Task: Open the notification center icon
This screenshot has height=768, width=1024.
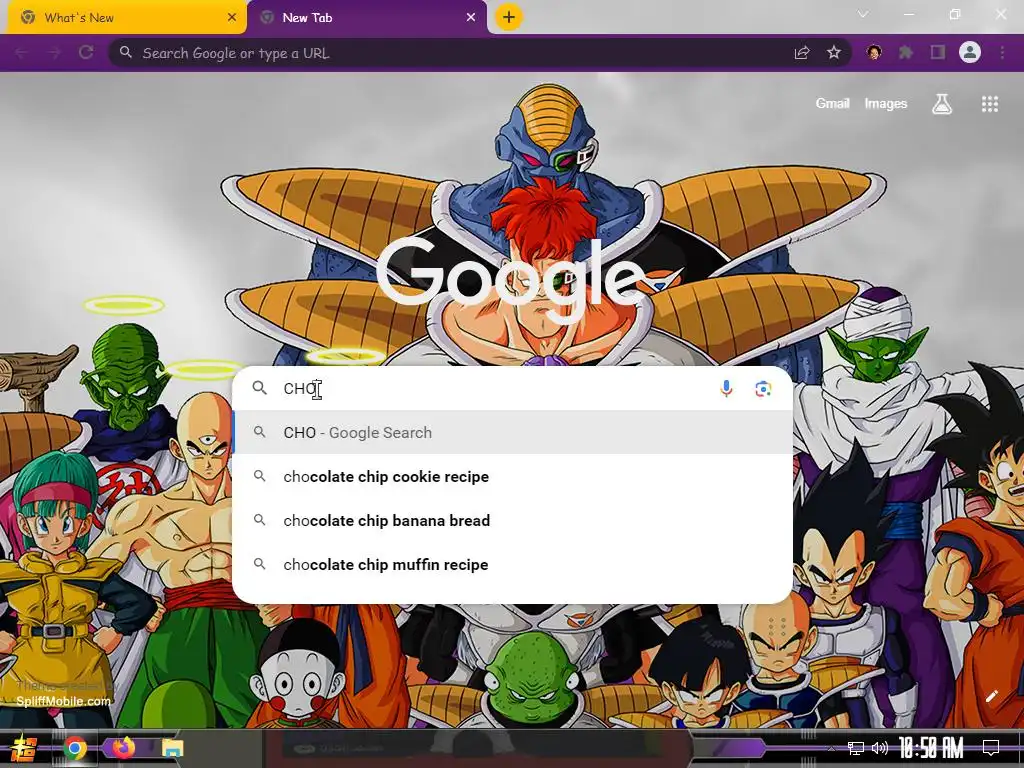Action: [991, 747]
